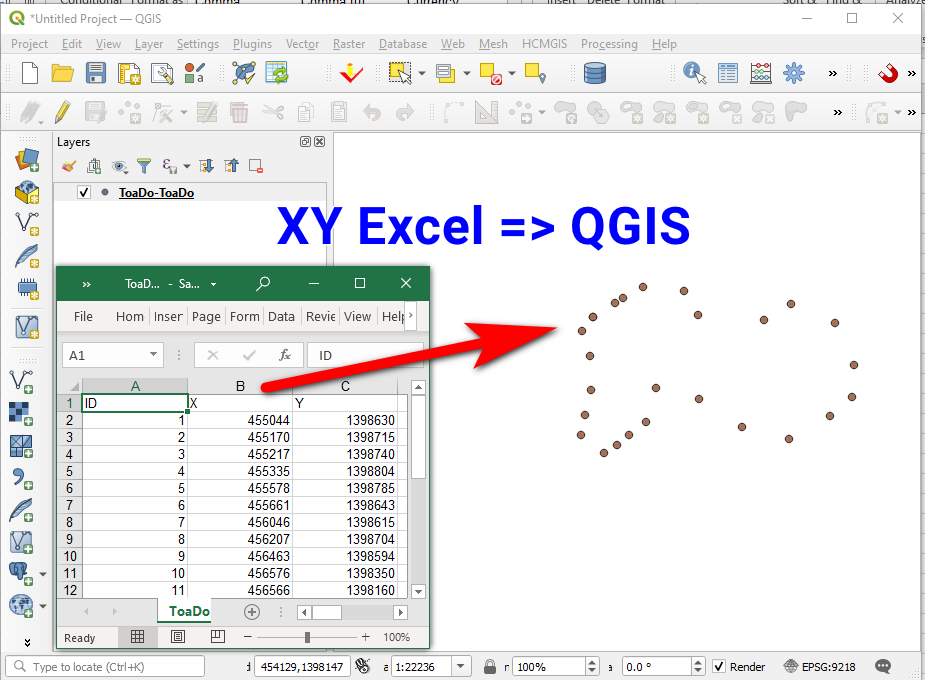Open the Raster menu
925x680 pixels.
click(x=349, y=44)
